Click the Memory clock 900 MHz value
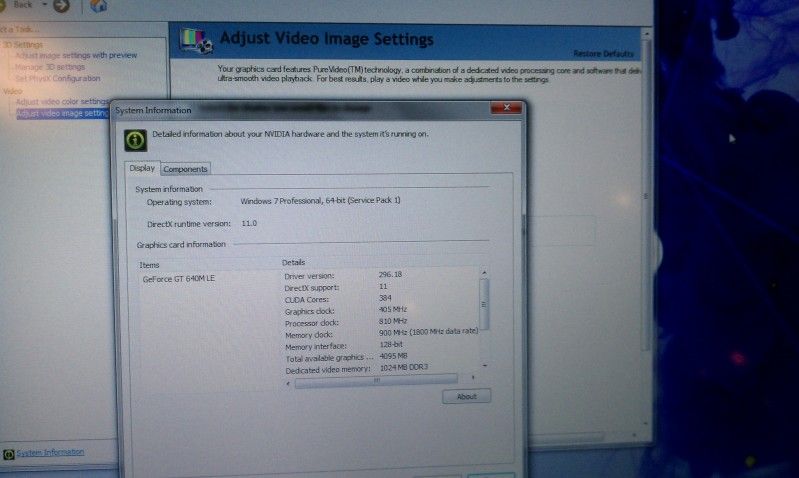The image size is (799, 478). coord(429,332)
